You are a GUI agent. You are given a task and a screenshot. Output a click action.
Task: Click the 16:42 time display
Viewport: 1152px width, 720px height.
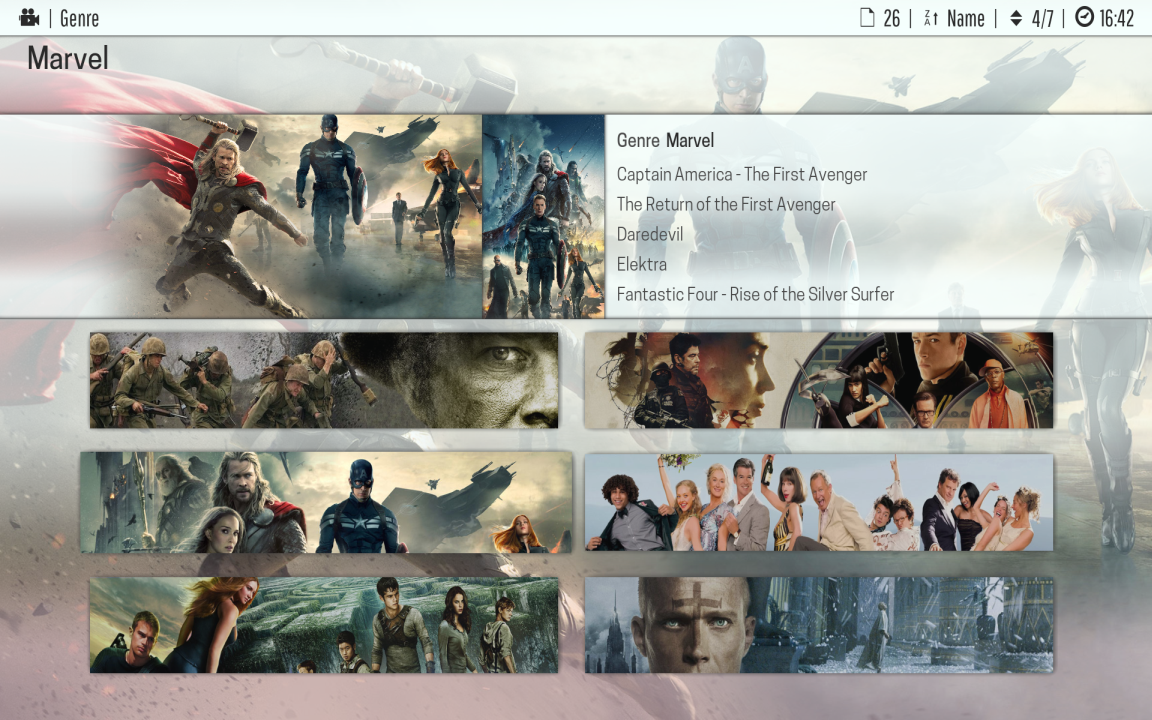click(x=1117, y=18)
